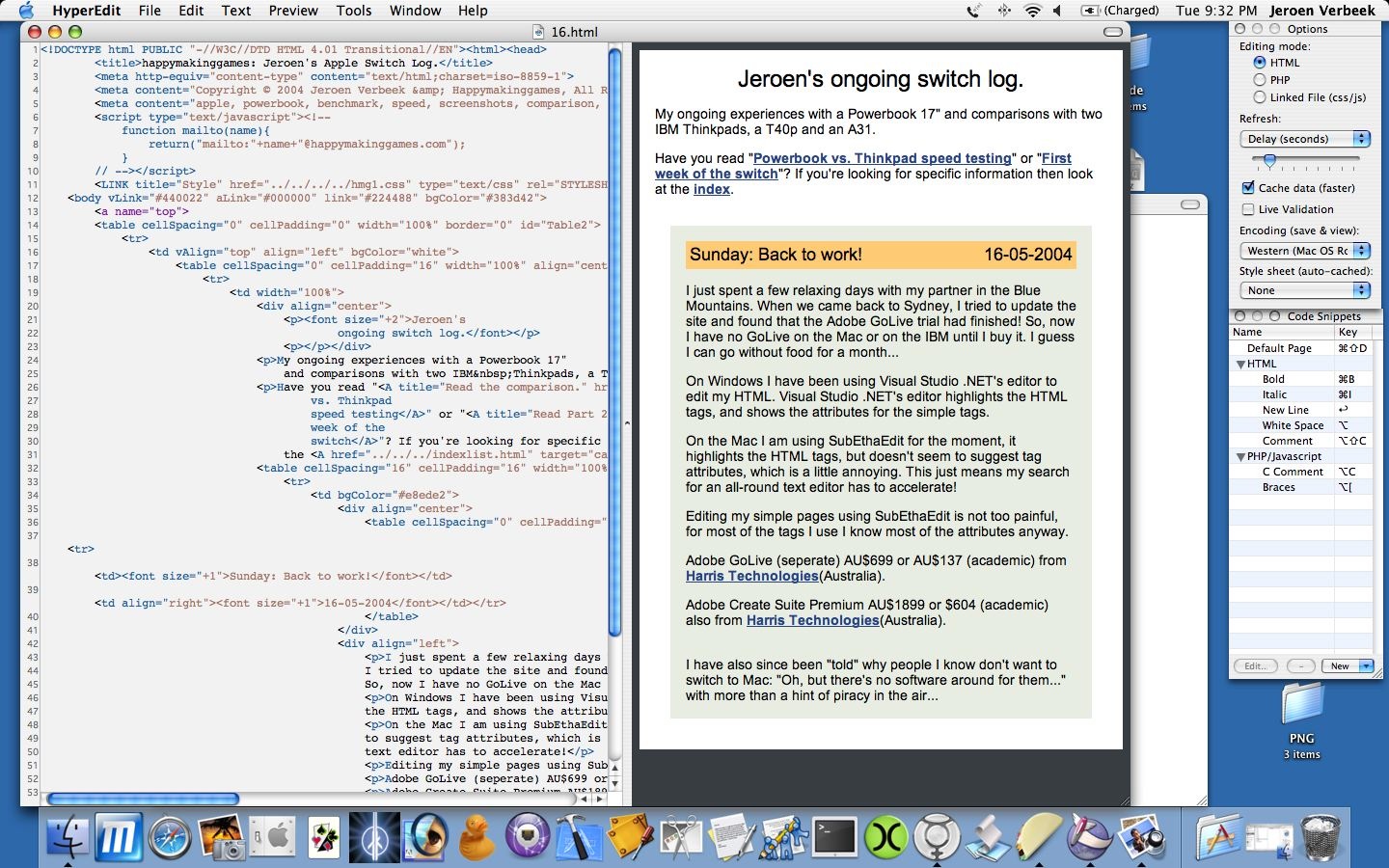
Task: Open the Refresh Delay (seconds) dropdown
Action: [1305, 139]
